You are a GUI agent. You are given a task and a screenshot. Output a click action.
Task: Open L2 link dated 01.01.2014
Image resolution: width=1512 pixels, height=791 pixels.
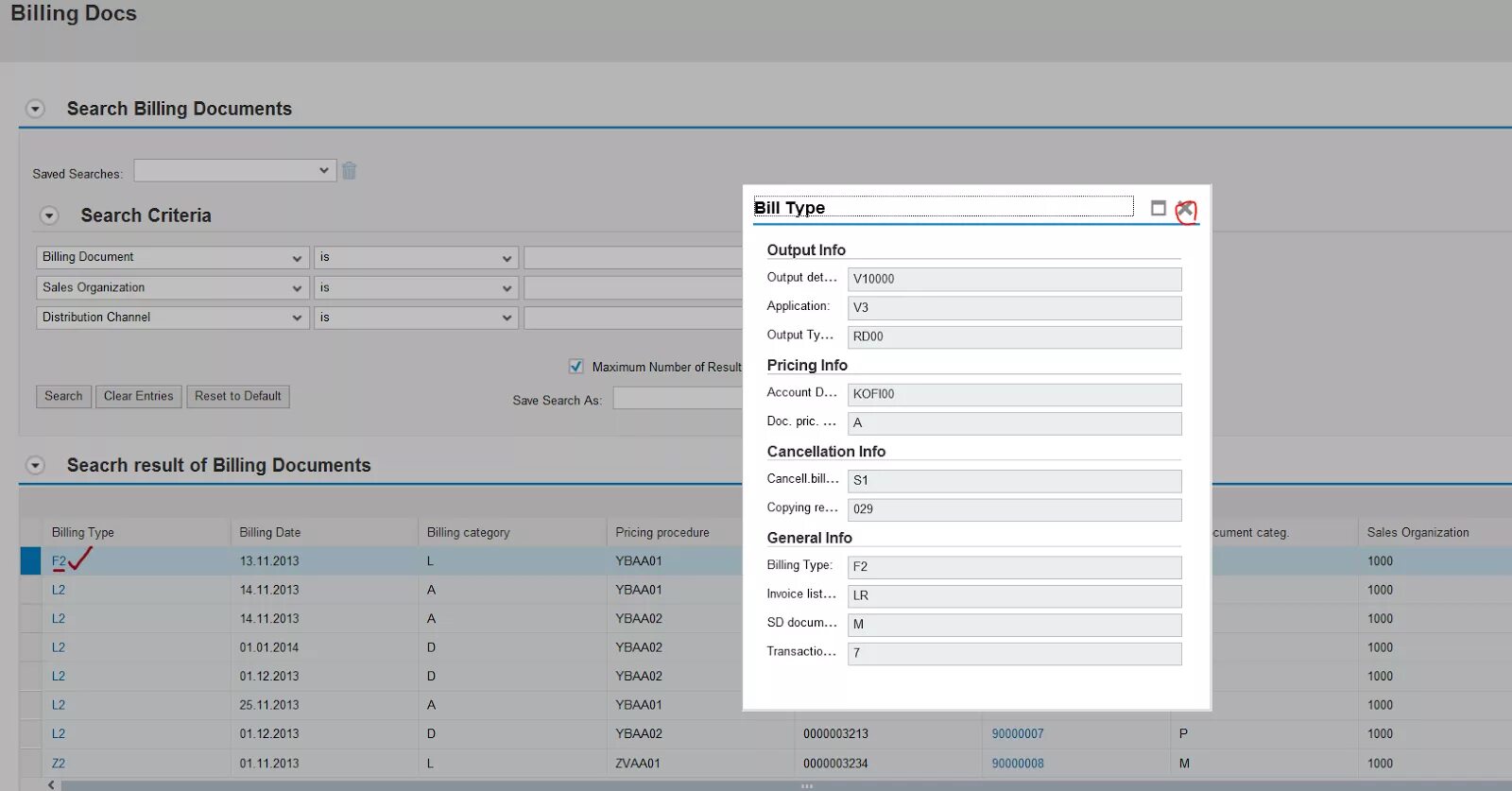(59, 647)
